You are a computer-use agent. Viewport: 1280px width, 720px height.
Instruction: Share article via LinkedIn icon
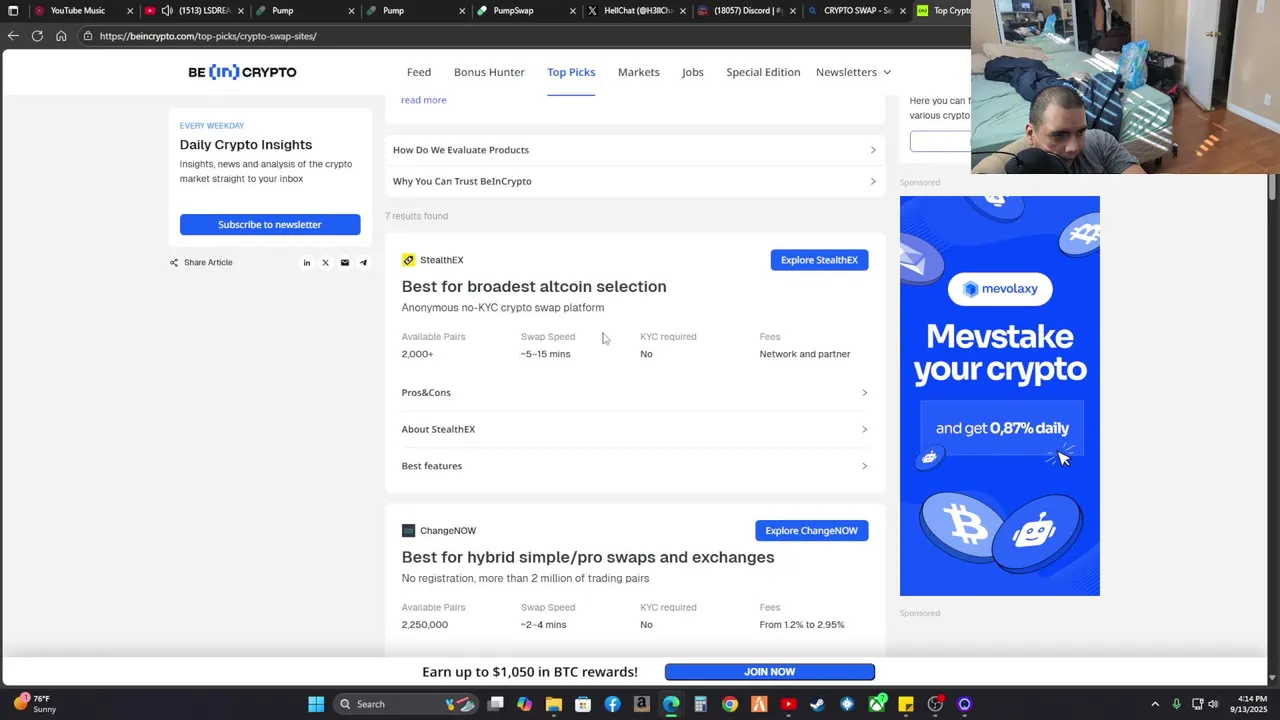tap(307, 263)
